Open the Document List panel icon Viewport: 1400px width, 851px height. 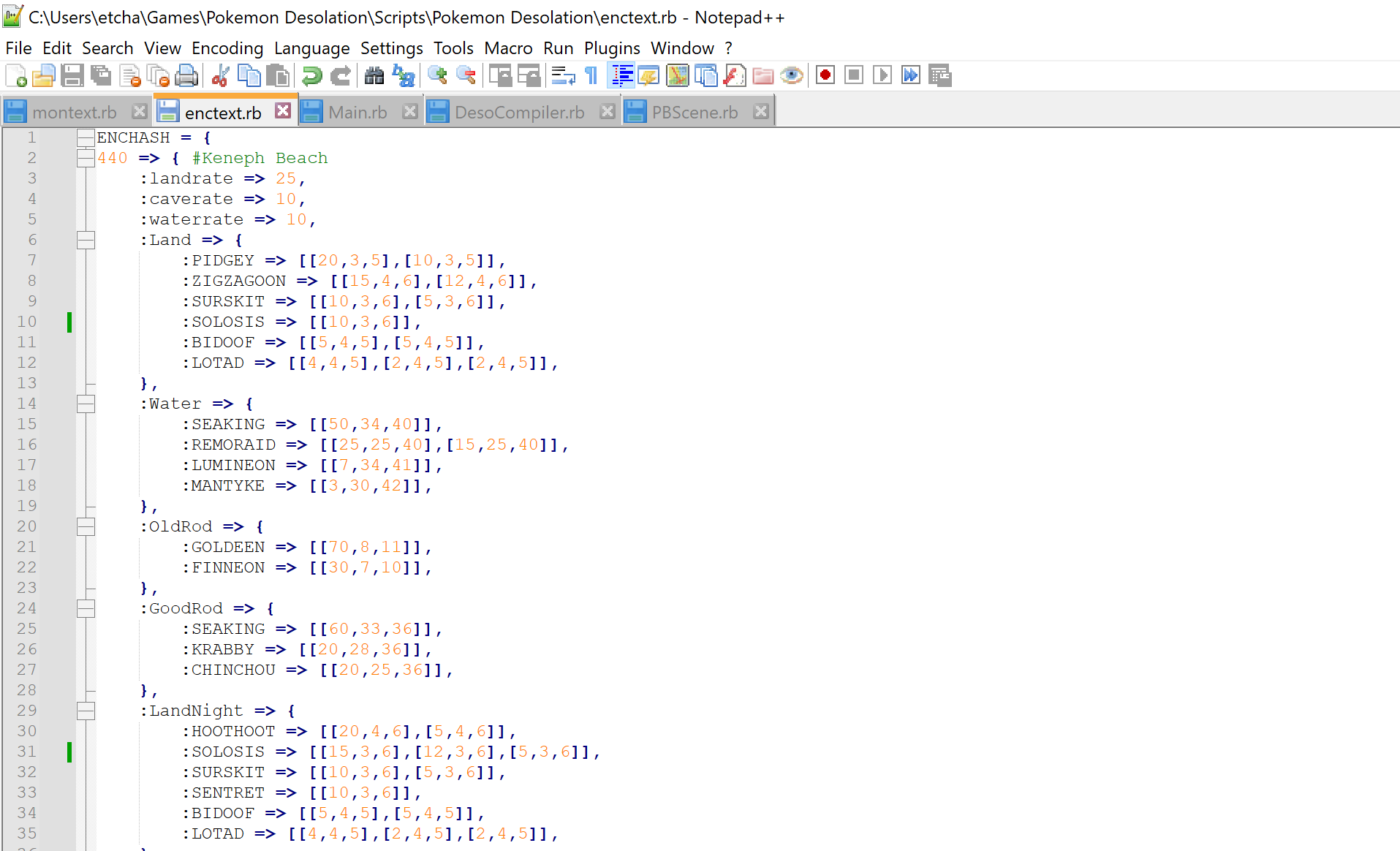[x=706, y=75]
